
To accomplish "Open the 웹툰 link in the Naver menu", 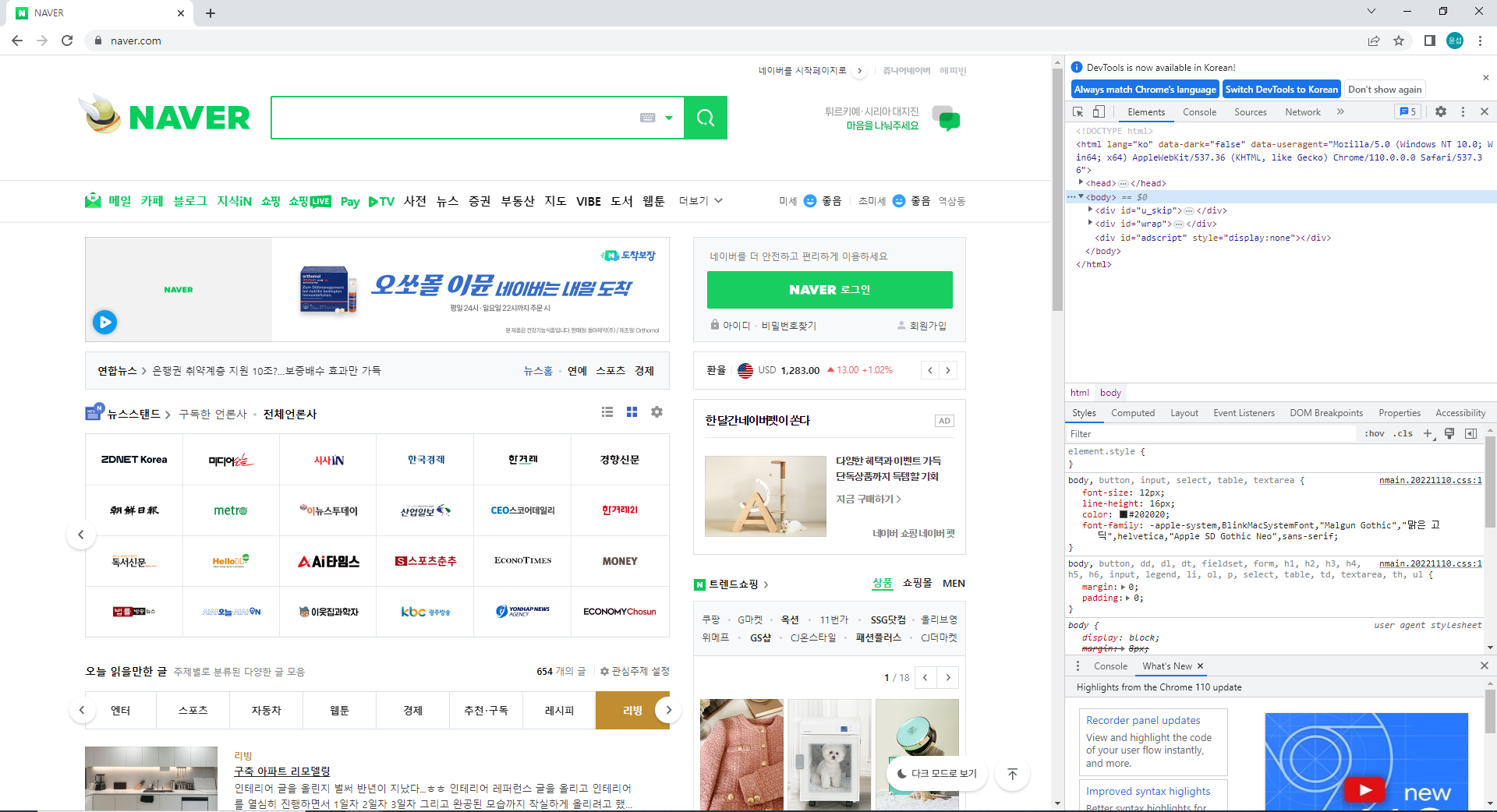I will pos(653,201).
